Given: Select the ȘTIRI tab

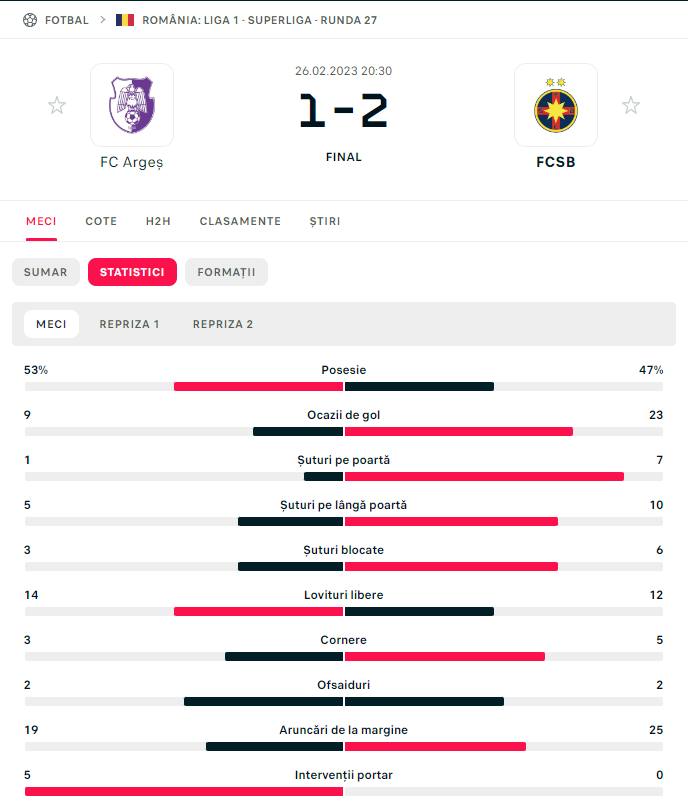Looking at the screenshot, I should [x=325, y=221].
